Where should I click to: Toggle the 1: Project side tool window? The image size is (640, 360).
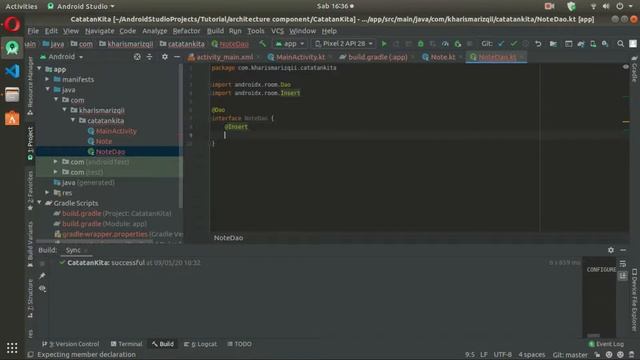click(30, 143)
